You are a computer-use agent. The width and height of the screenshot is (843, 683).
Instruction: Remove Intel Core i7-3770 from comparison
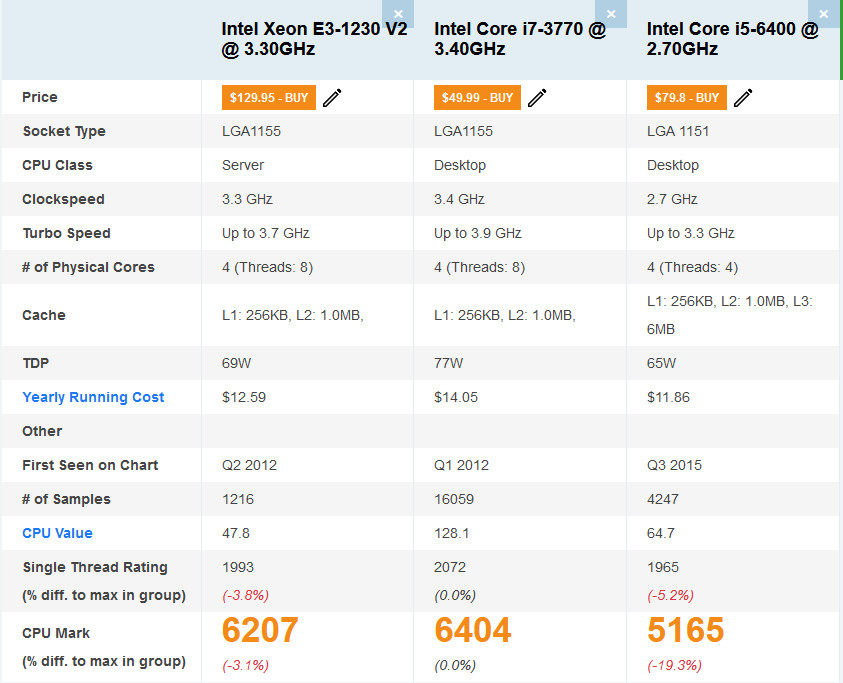(611, 15)
